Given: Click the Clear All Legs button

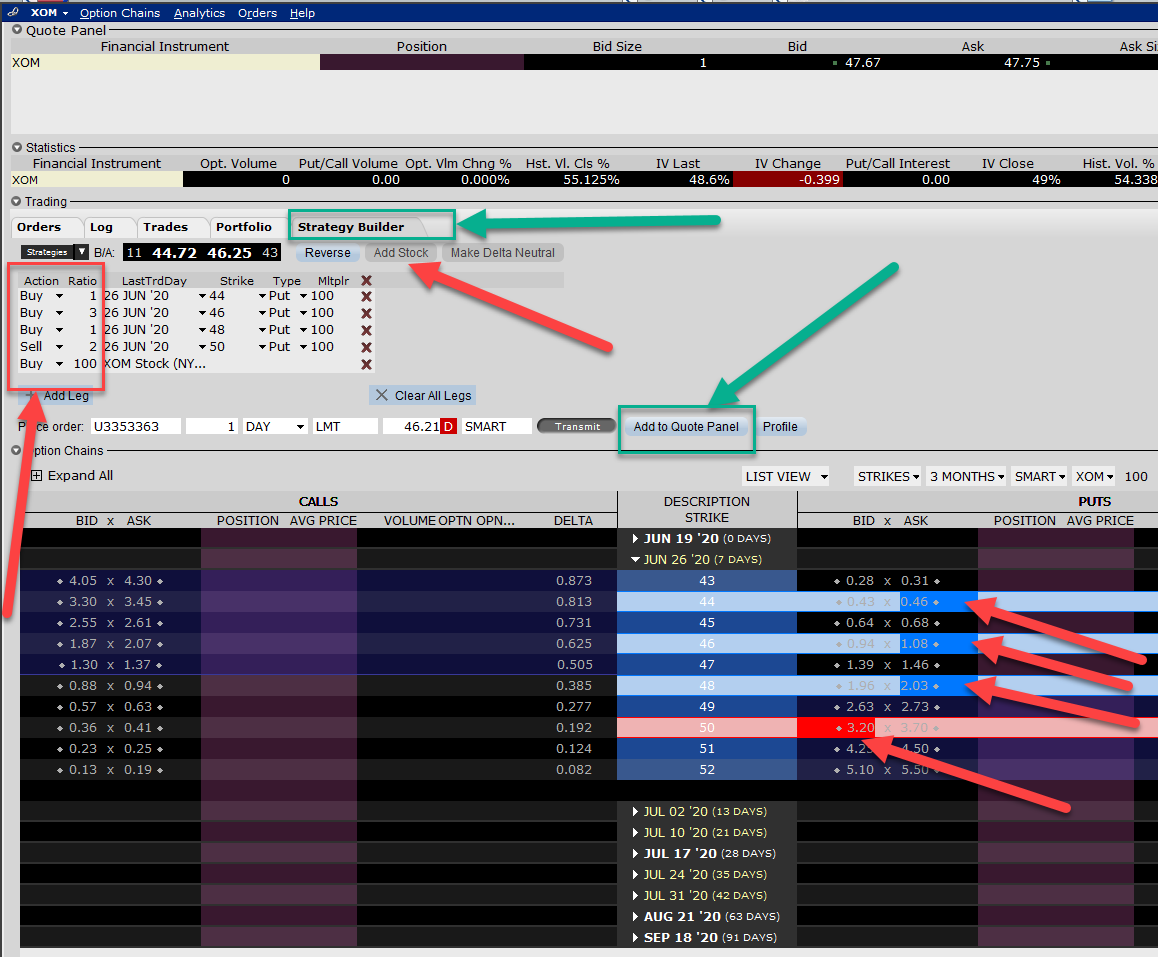Looking at the screenshot, I should pos(421,395).
